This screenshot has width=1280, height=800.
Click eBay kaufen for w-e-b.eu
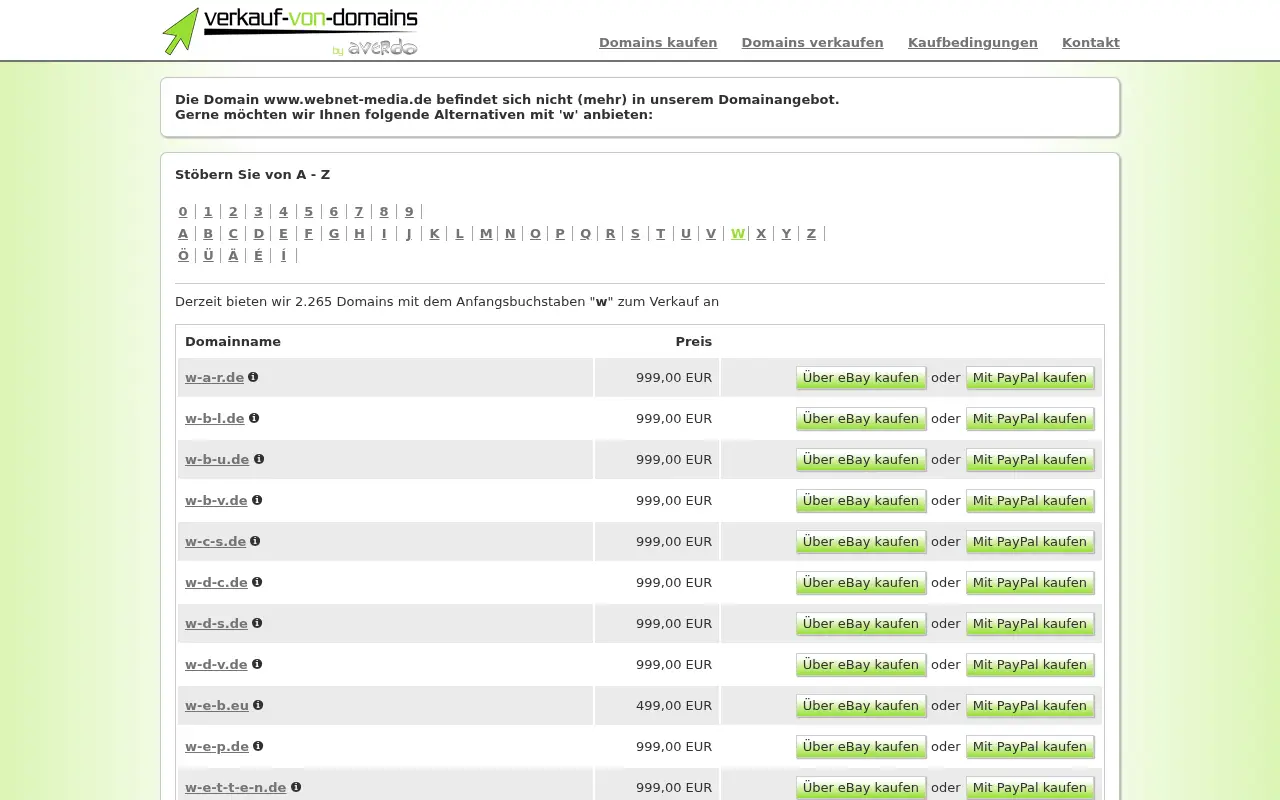point(861,706)
